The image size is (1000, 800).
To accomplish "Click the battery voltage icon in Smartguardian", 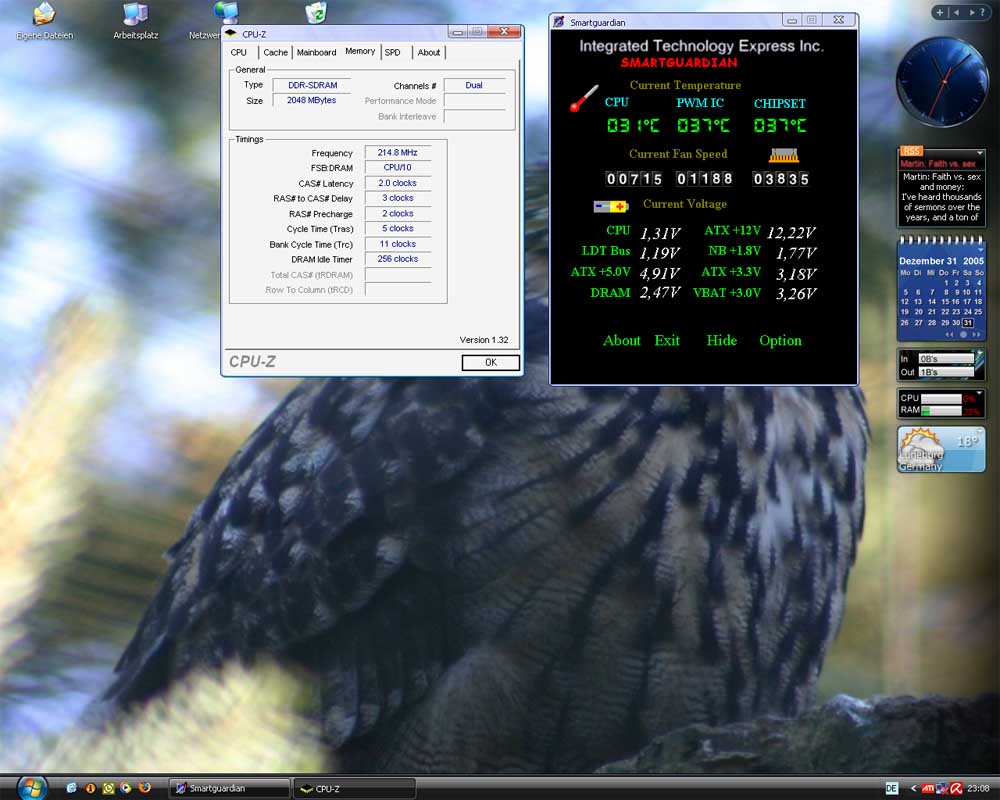I will click(x=611, y=206).
